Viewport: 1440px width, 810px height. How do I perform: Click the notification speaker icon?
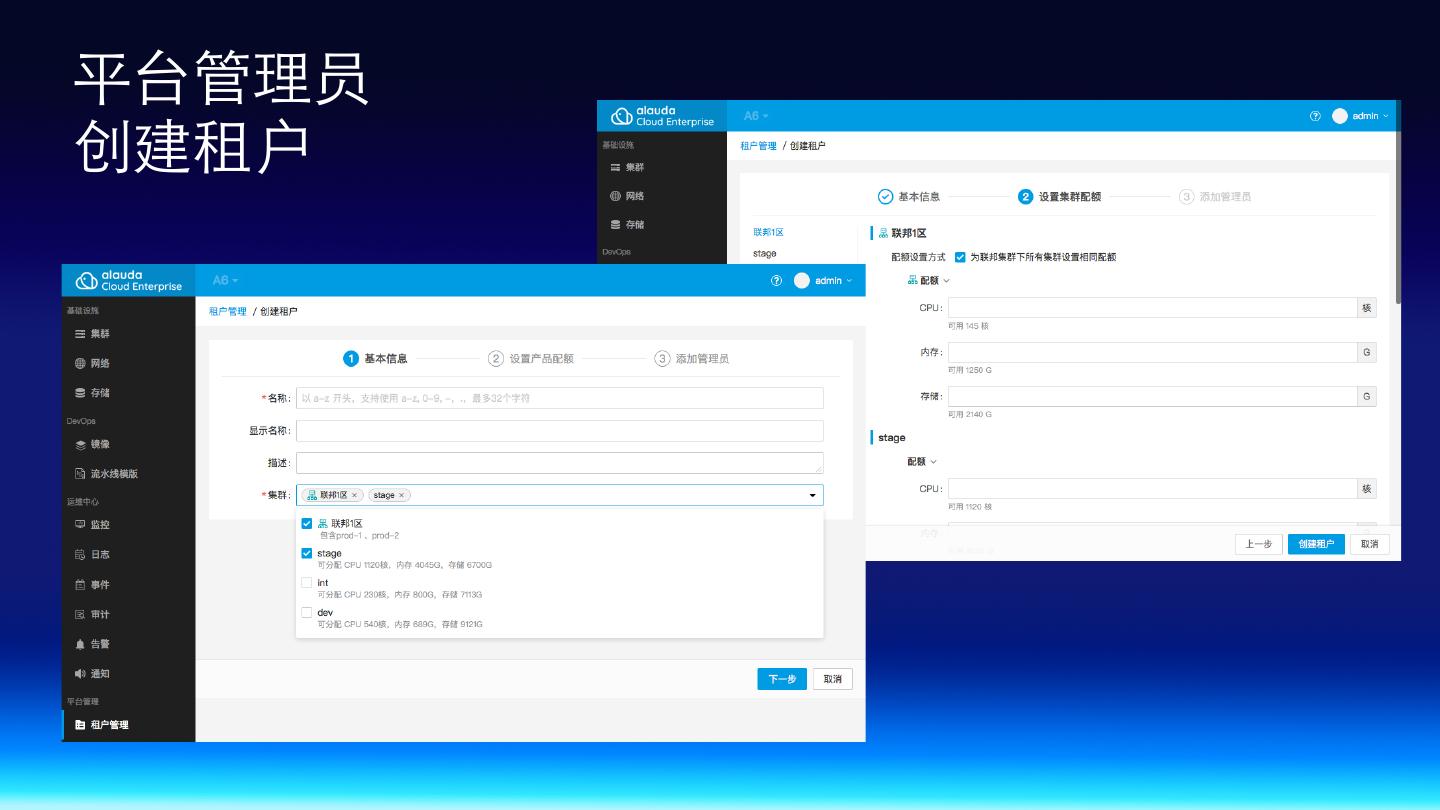(80, 674)
